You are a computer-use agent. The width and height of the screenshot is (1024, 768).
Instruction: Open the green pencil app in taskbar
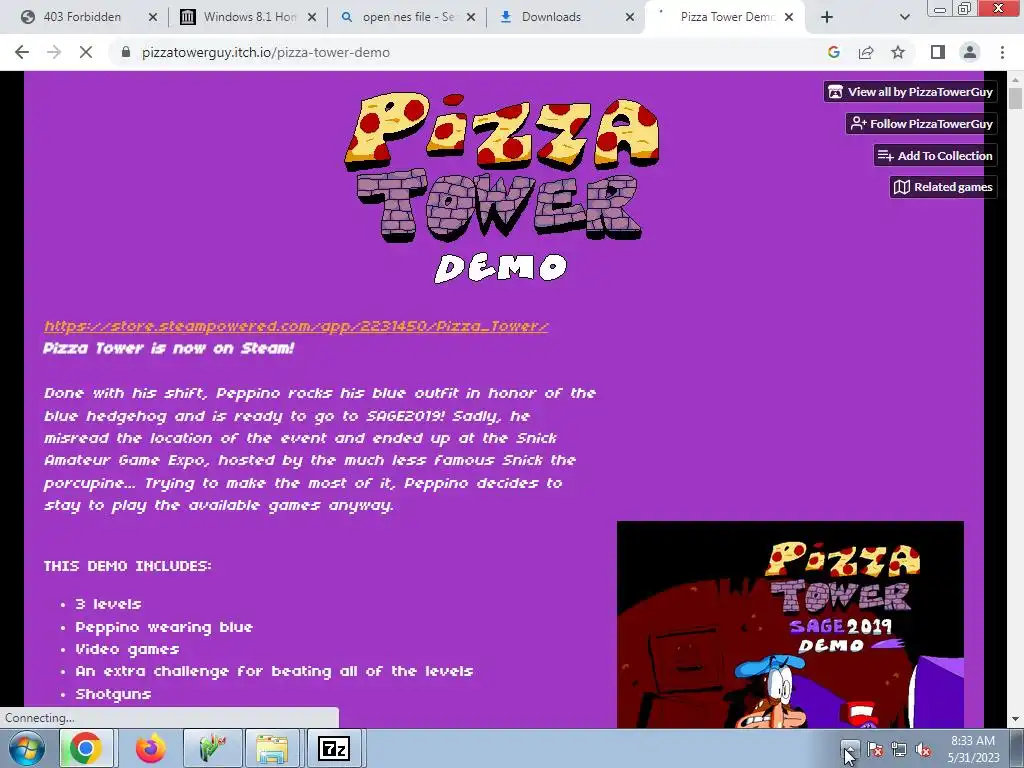[212, 748]
